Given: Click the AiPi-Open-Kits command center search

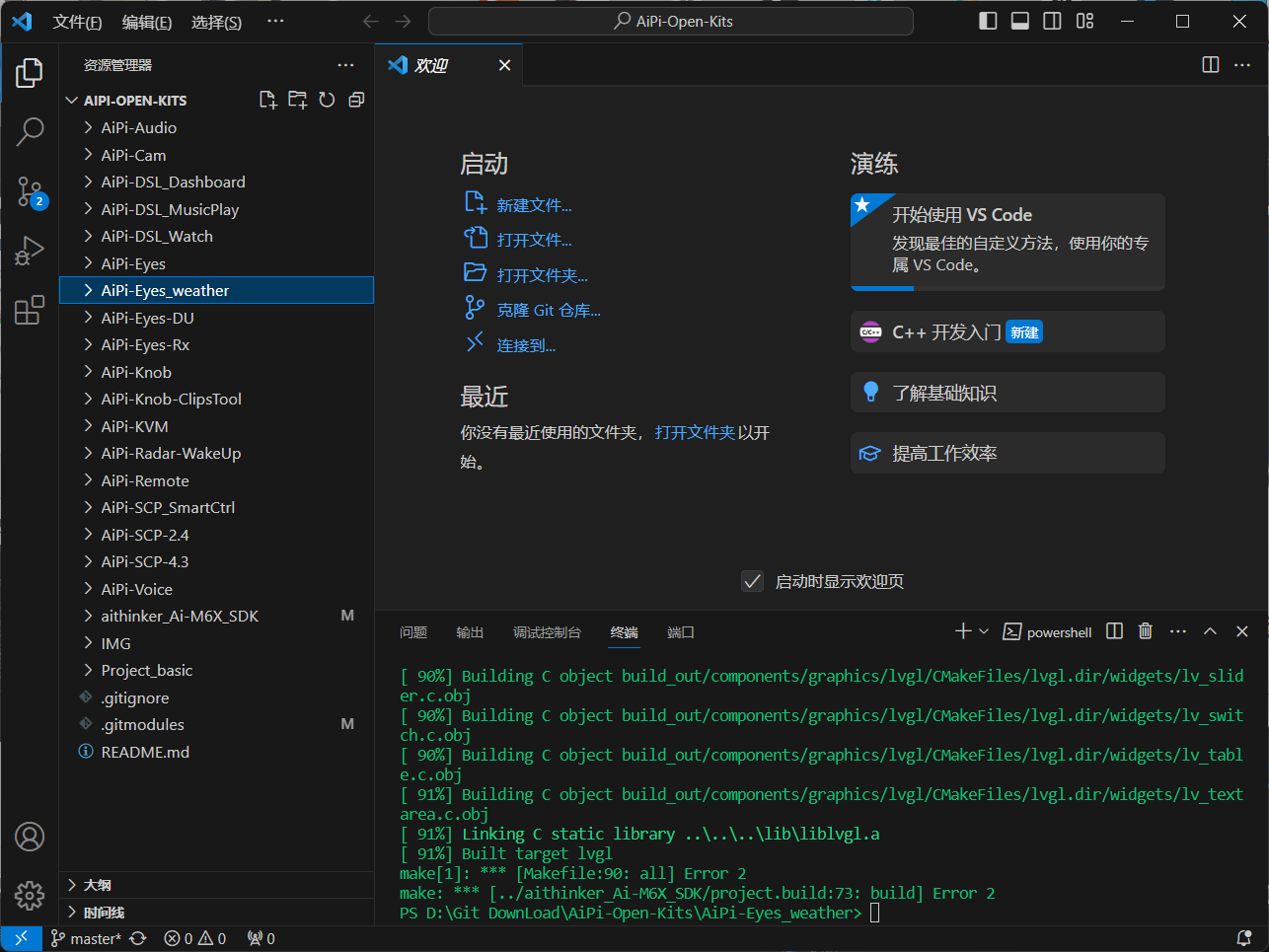Looking at the screenshot, I should (x=671, y=22).
